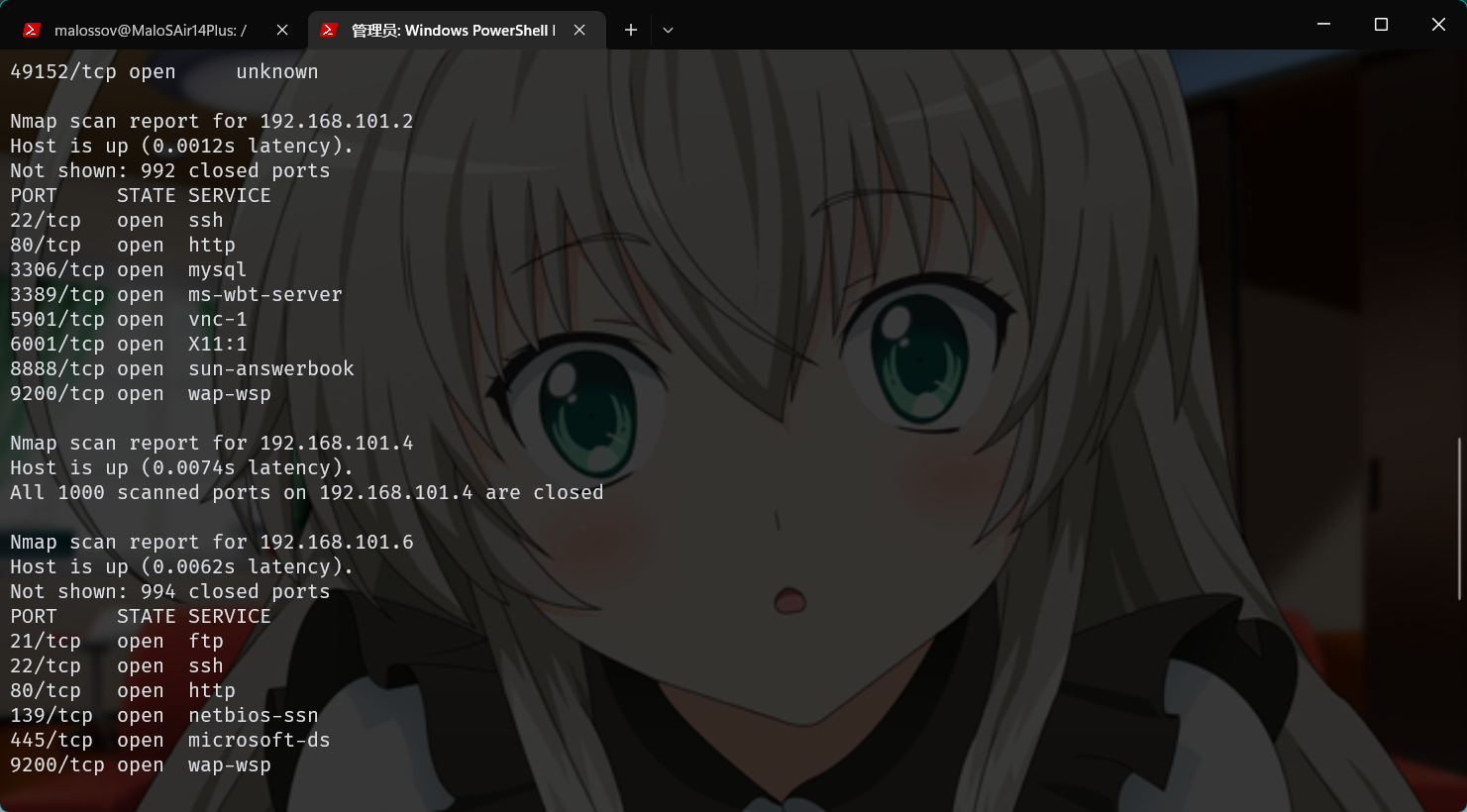Click 'Host is up (0.0074s latency).'

pyautogui.click(x=182, y=467)
